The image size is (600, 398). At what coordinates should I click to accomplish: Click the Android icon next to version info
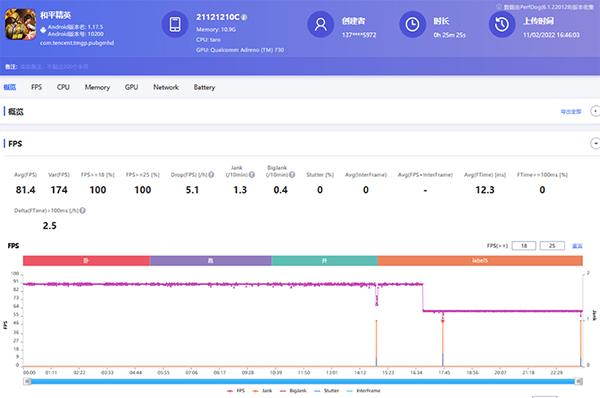pyautogui.click(x=43, y=30)
